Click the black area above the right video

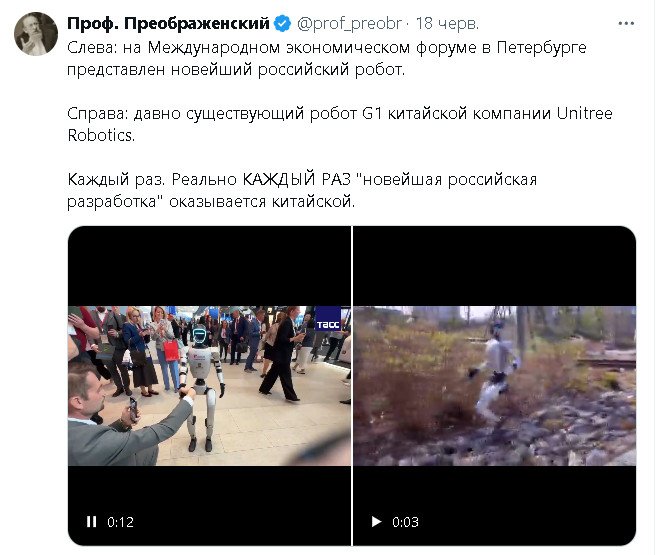495,266
